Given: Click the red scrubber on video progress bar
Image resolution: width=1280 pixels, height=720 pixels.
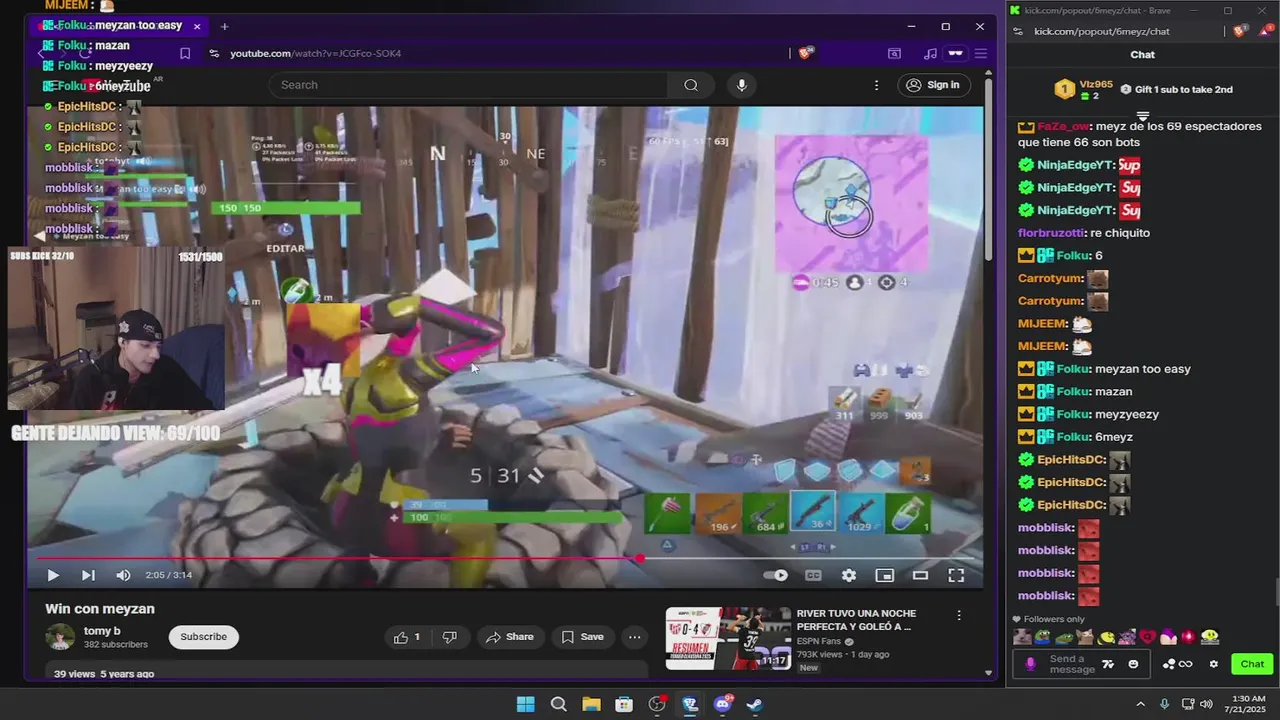Looking at the screenshot, I should [640, 559].
